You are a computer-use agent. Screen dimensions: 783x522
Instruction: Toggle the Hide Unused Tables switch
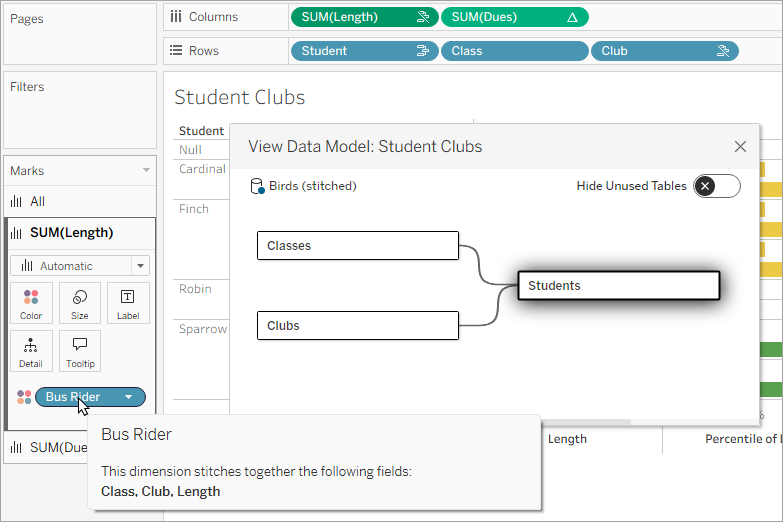tap(716, 186)
